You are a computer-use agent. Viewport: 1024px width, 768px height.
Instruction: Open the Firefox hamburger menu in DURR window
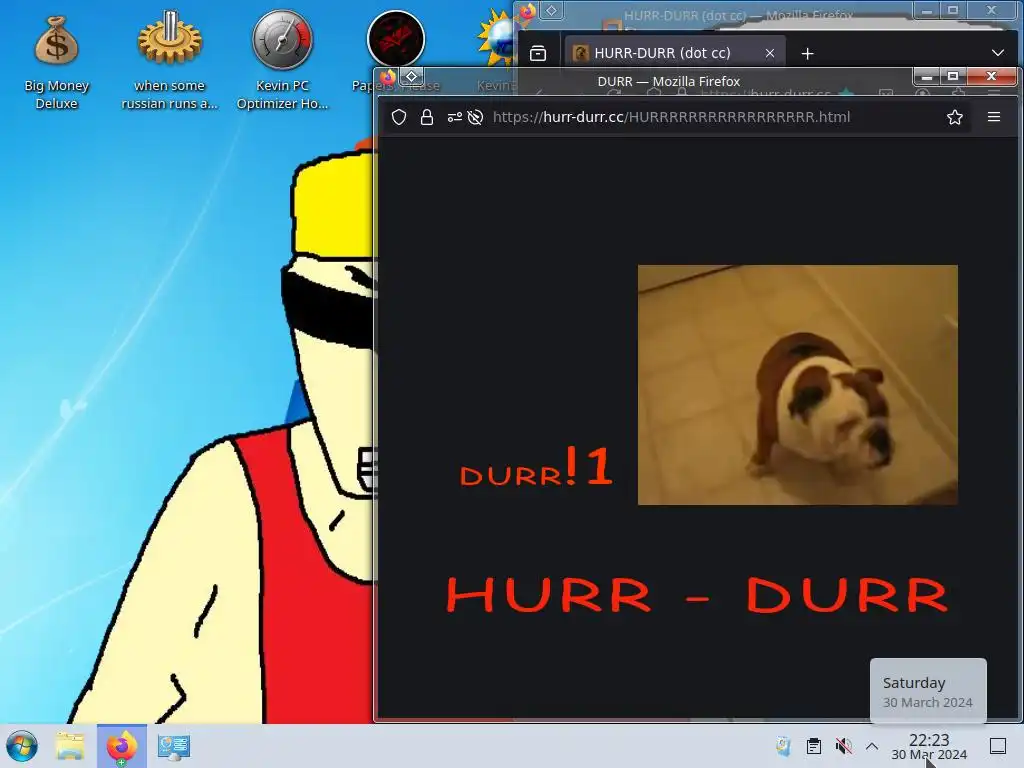(994, 117)
